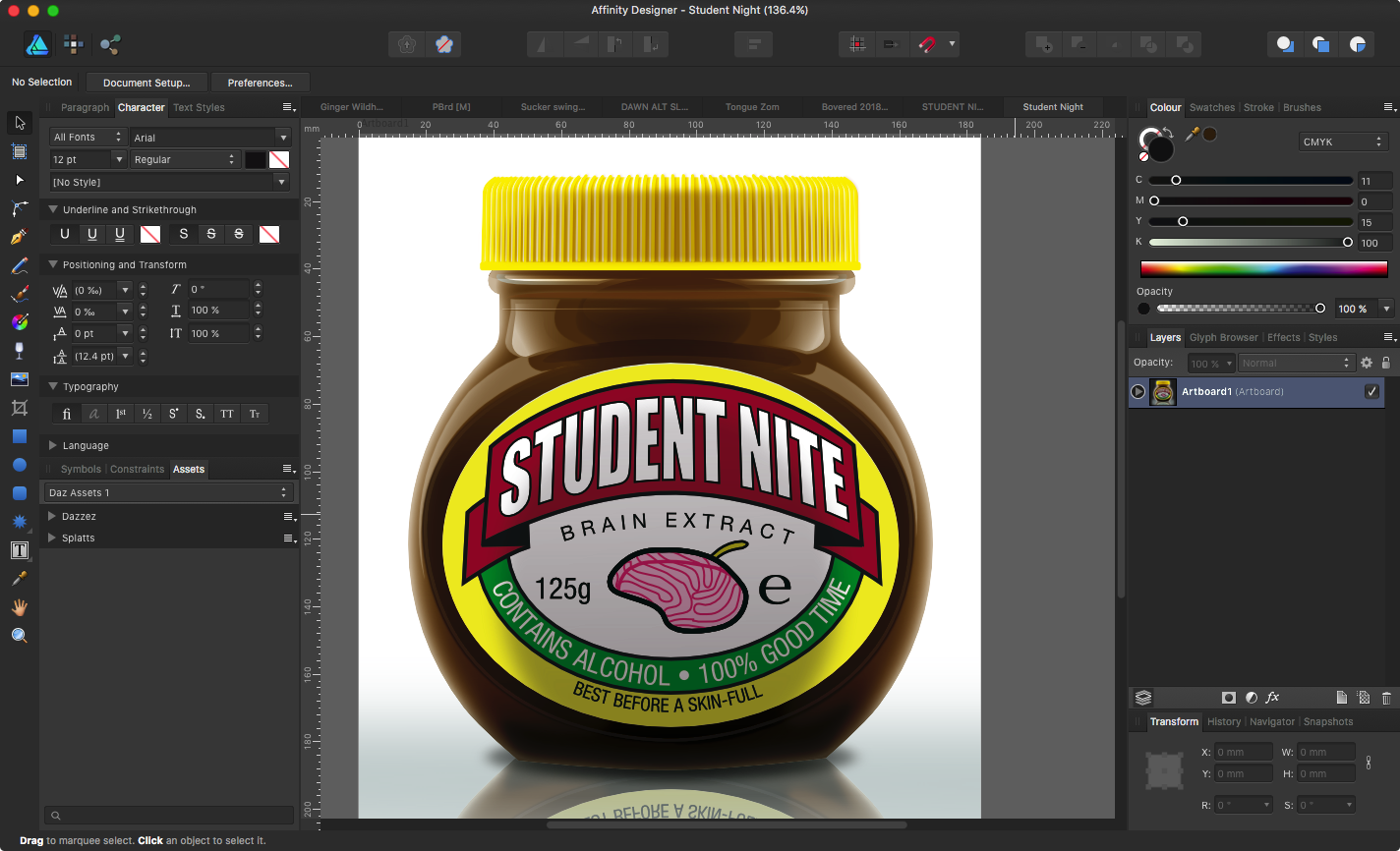Open the Arial font family dropdown
Image resolution: width=1400 pixels, height=851 pixels.
pos(210,138)
